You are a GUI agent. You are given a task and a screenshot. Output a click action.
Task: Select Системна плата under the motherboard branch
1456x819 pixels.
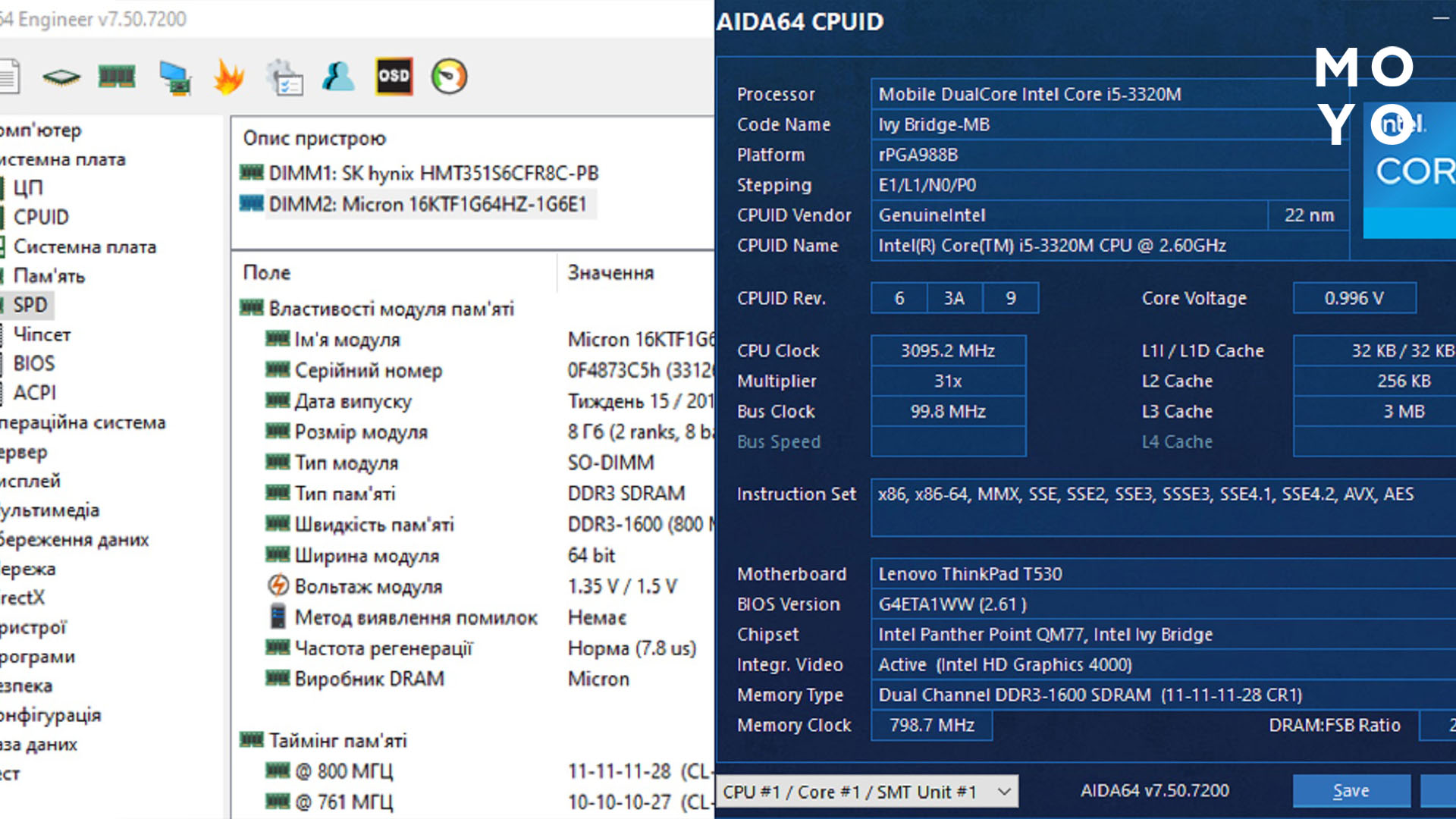tap(85, 246)
